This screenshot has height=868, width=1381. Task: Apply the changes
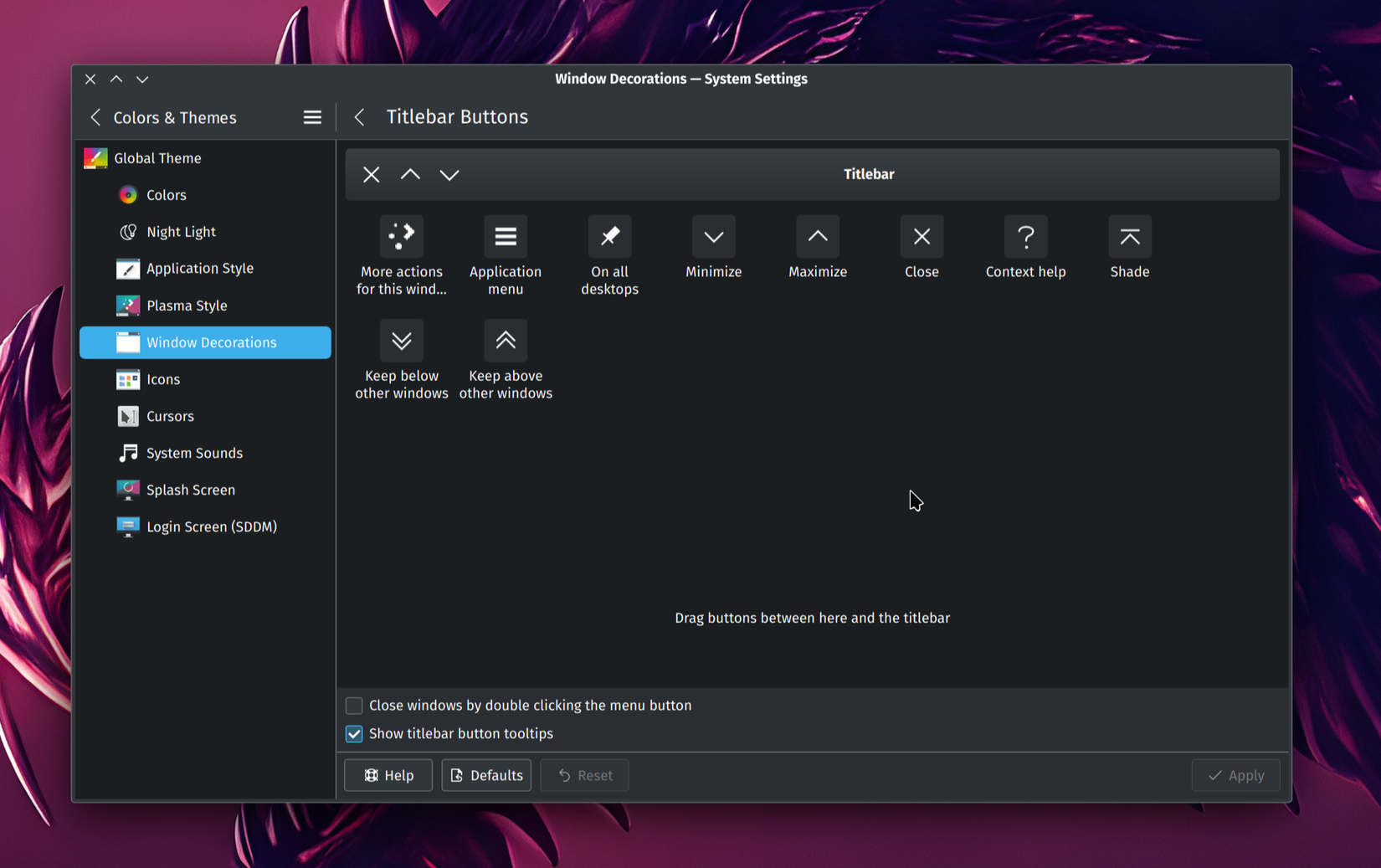(x=1235, y=775)
